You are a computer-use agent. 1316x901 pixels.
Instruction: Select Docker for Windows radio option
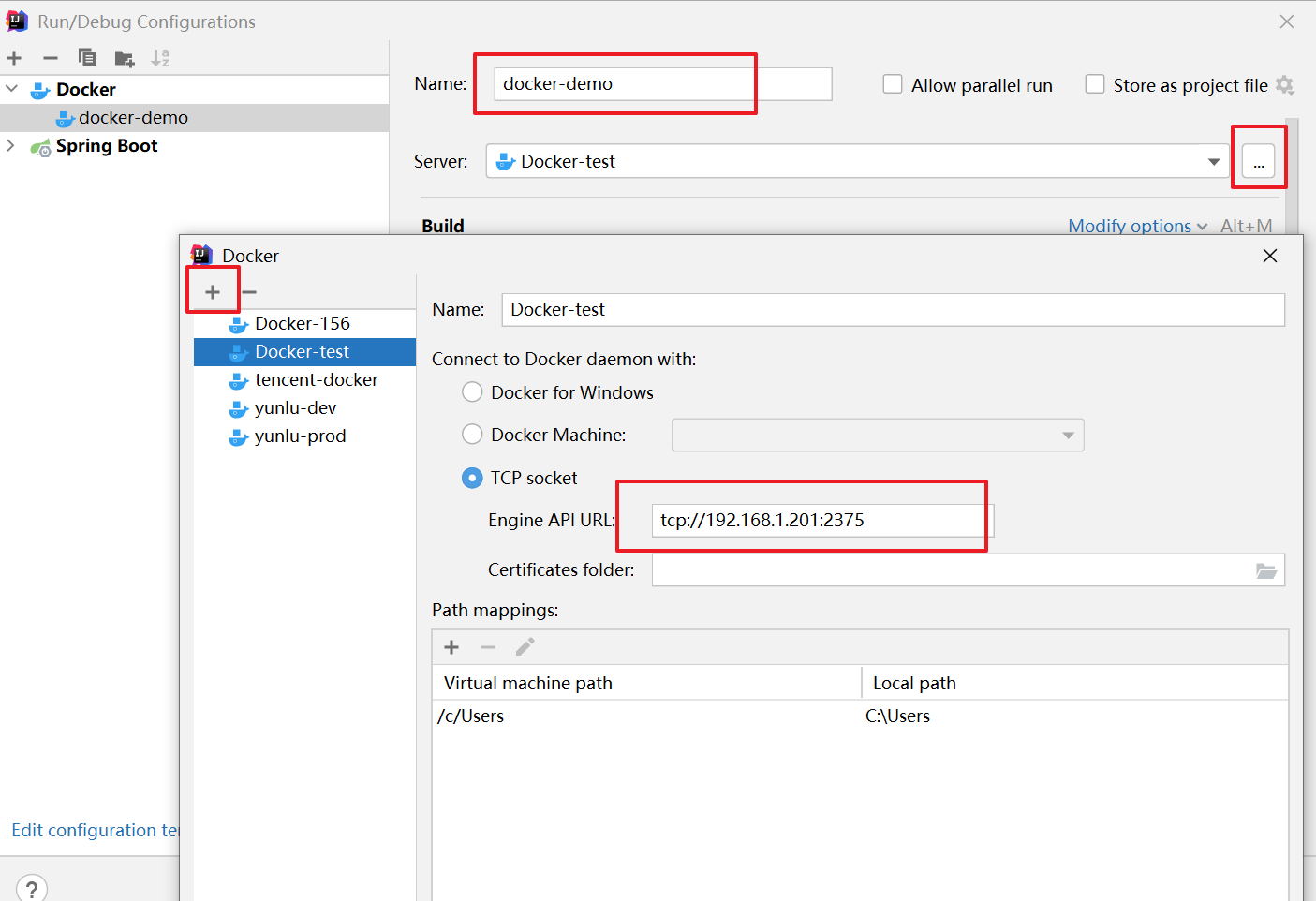472,392
